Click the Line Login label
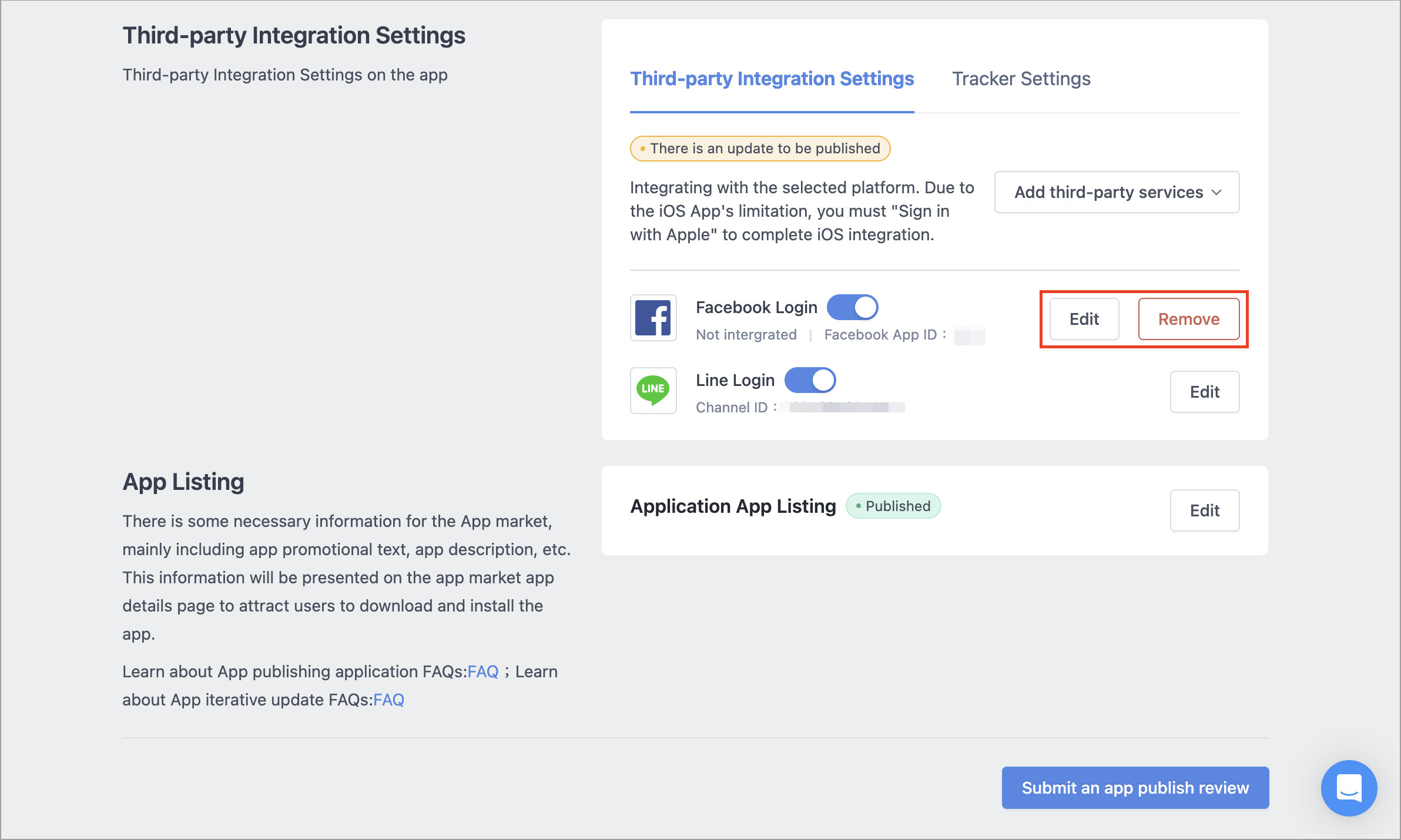Viewport: 1401px width, 840px height. point(735,380)
